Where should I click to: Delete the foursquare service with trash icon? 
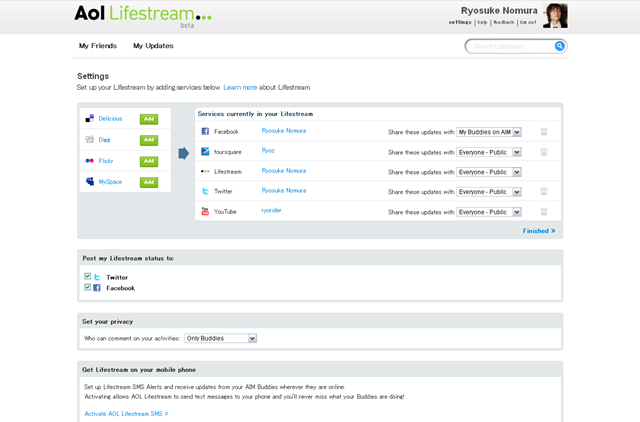tap(544, 152)
